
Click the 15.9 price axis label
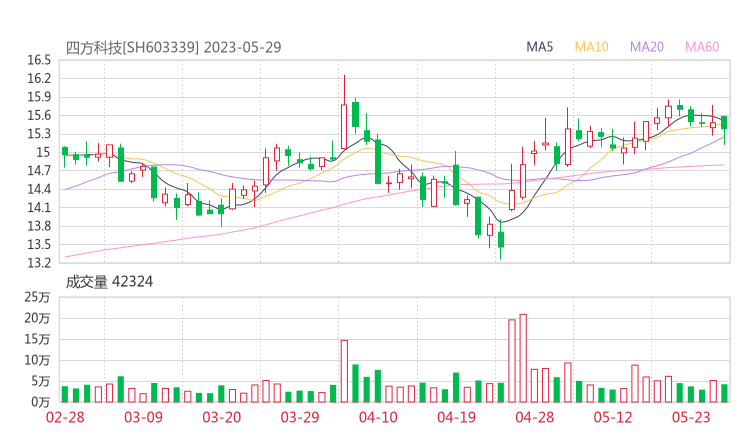[39, 97]
